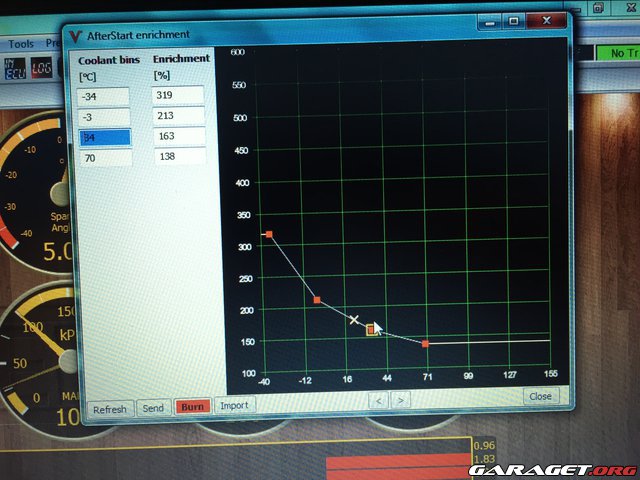Click the Close button at bottom right

coord(540,396)
